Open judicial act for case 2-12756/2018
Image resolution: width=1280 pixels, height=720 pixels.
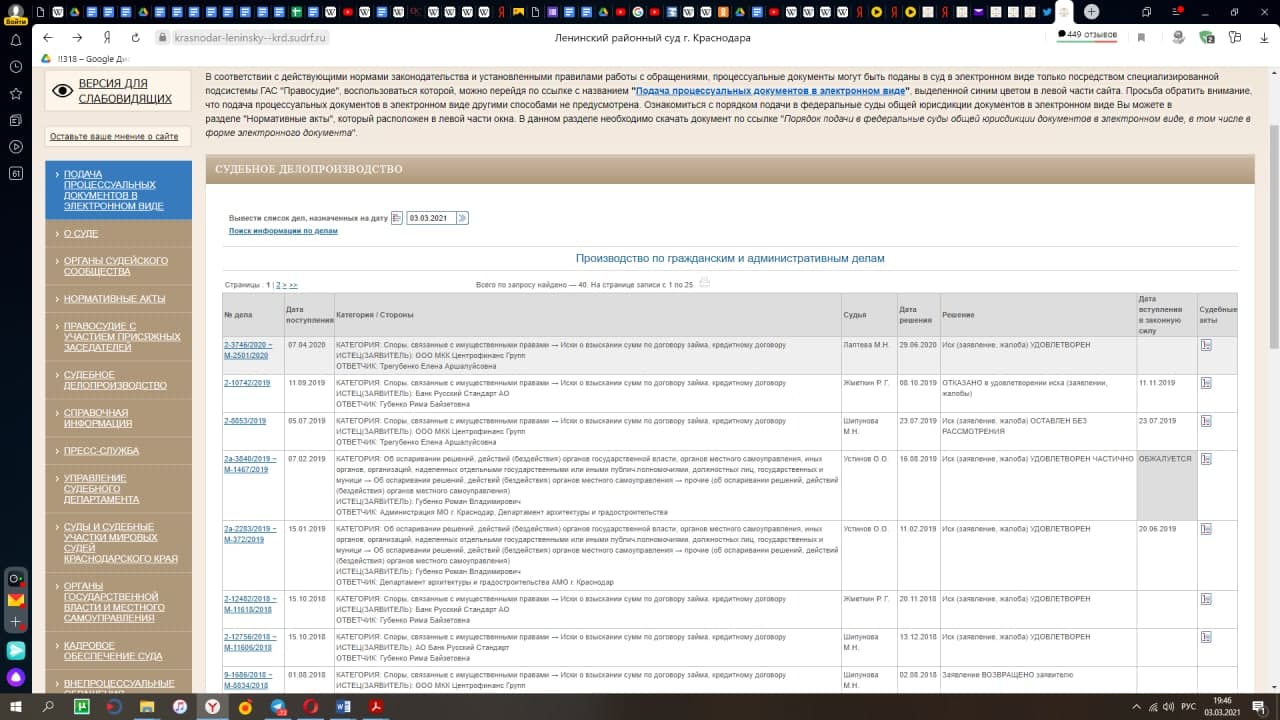[x=1206, y=637]
